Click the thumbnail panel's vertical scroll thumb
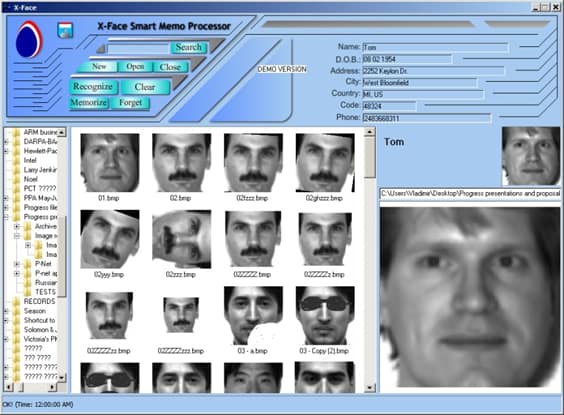The image size is (564, 415). pyautogui.click(x=369, y=158)
